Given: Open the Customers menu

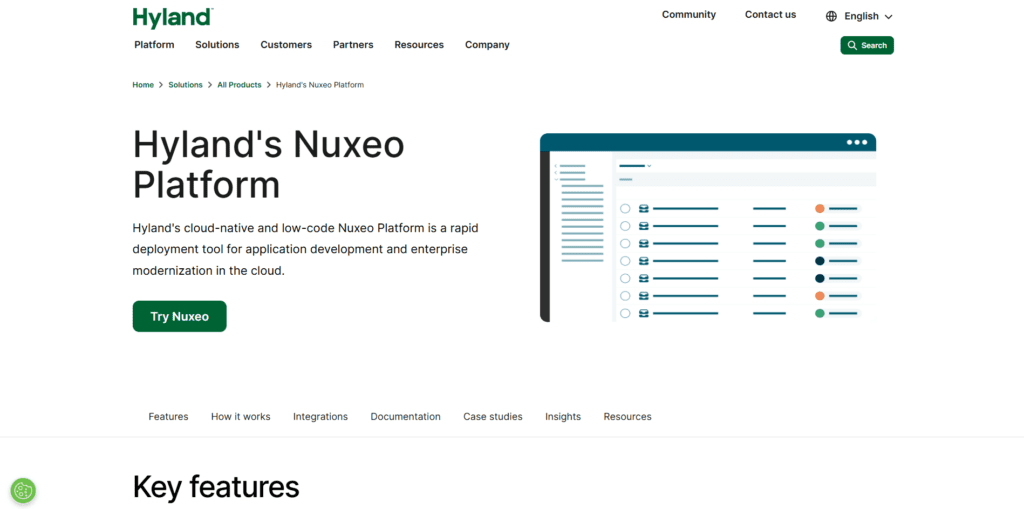Looking at the screenshot, I should tap(286, 45).
